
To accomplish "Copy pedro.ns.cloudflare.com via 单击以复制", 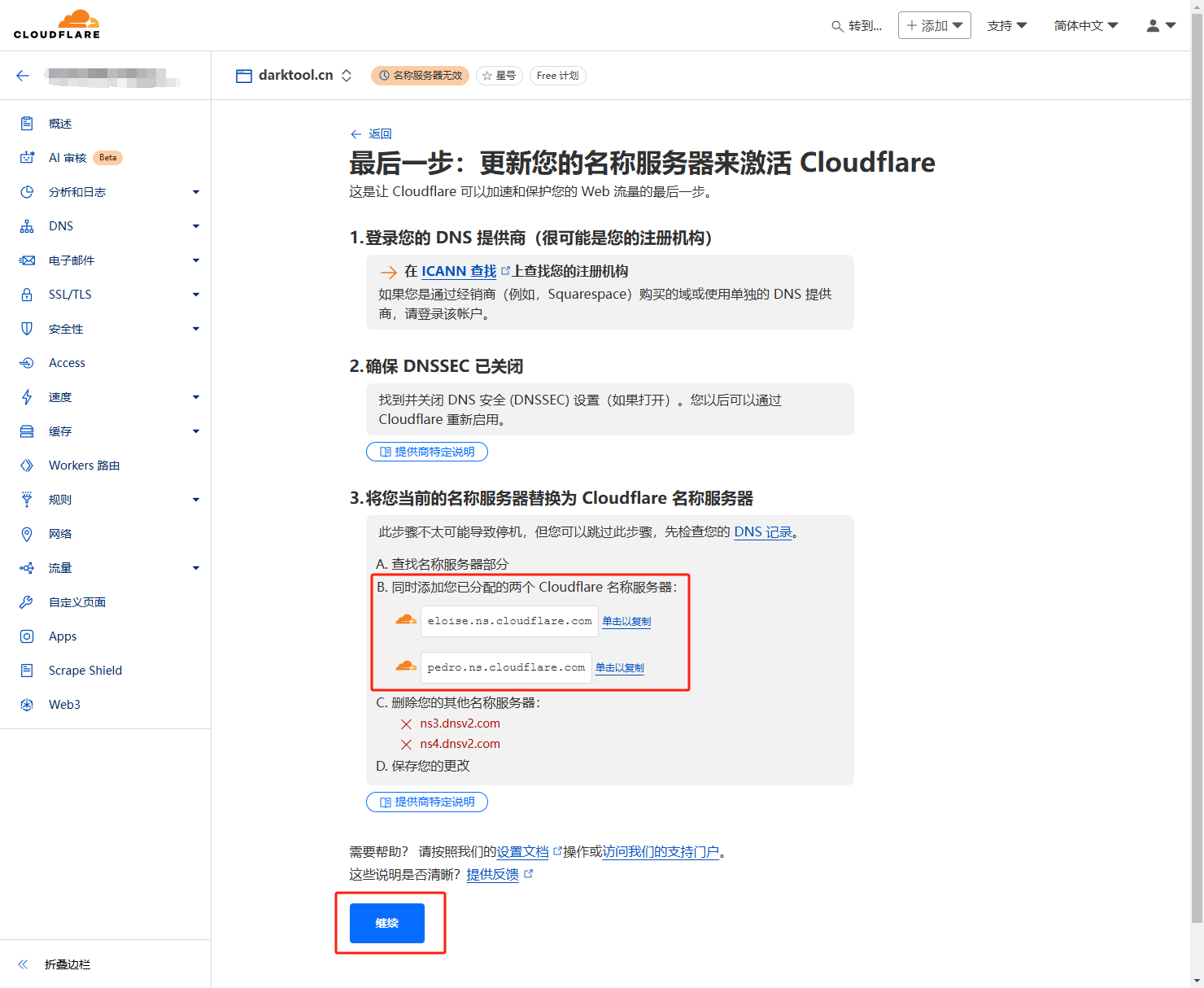I will point(620,667).
